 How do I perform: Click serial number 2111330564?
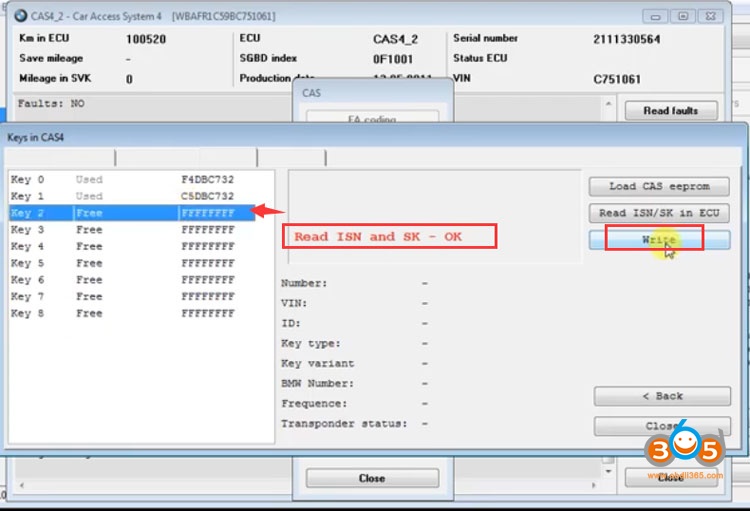click(627, 39)
